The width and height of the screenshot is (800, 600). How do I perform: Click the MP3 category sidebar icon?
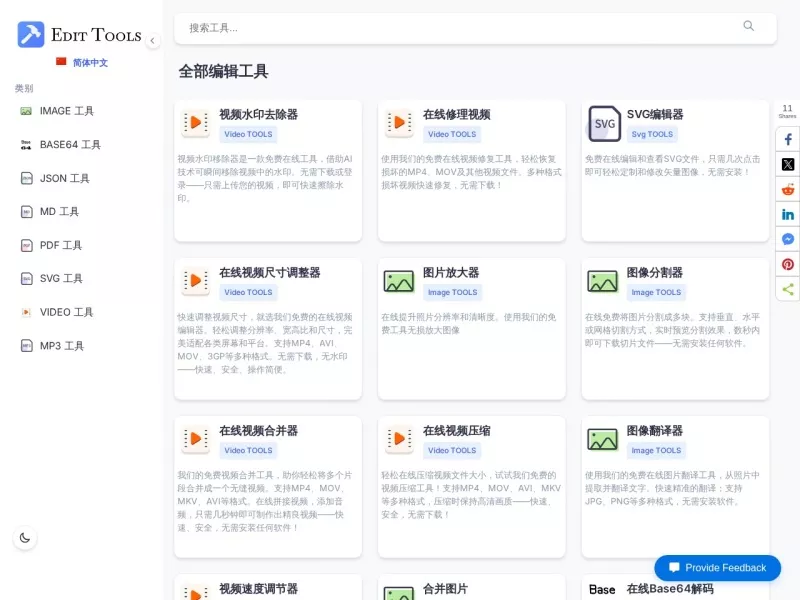click(26, 346)
